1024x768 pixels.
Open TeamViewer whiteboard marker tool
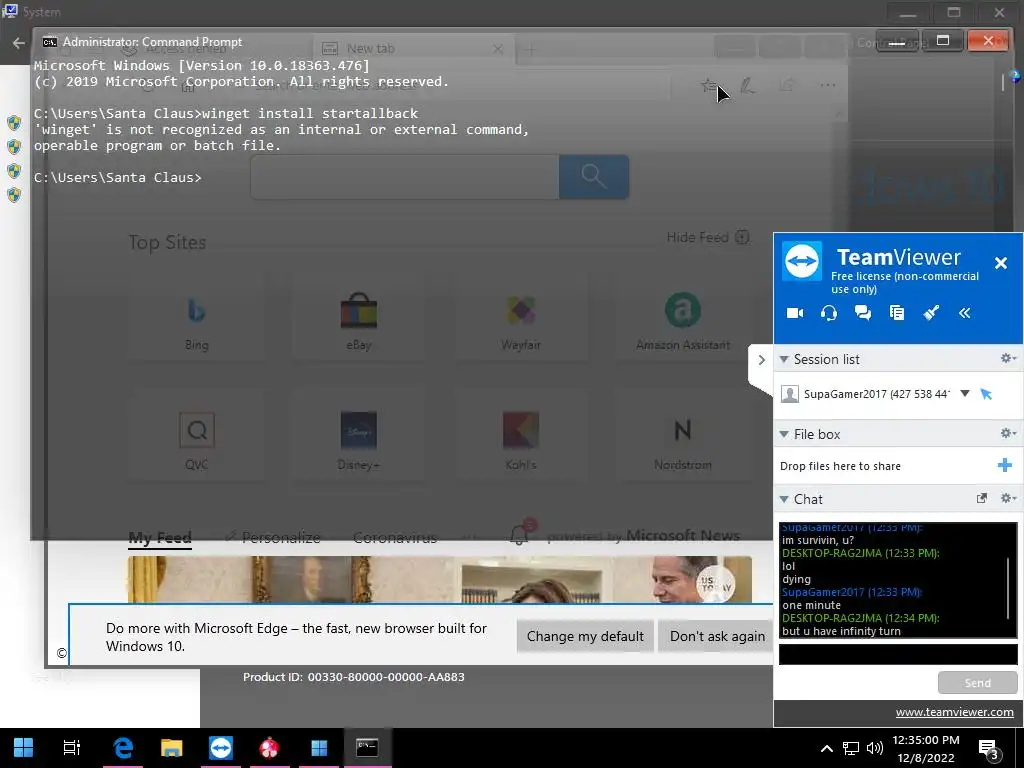(x=931, y=313)
